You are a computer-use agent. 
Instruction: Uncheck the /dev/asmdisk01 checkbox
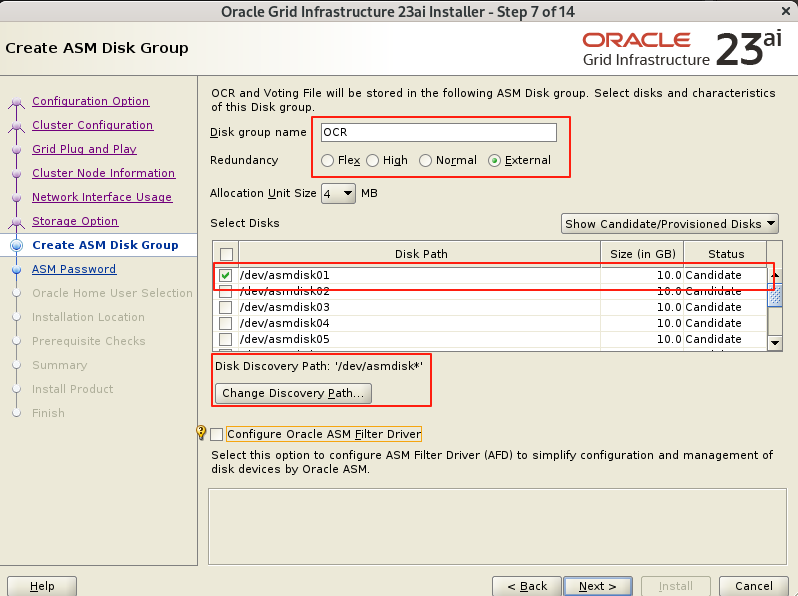pyautogui.click(x=225, y=275)
